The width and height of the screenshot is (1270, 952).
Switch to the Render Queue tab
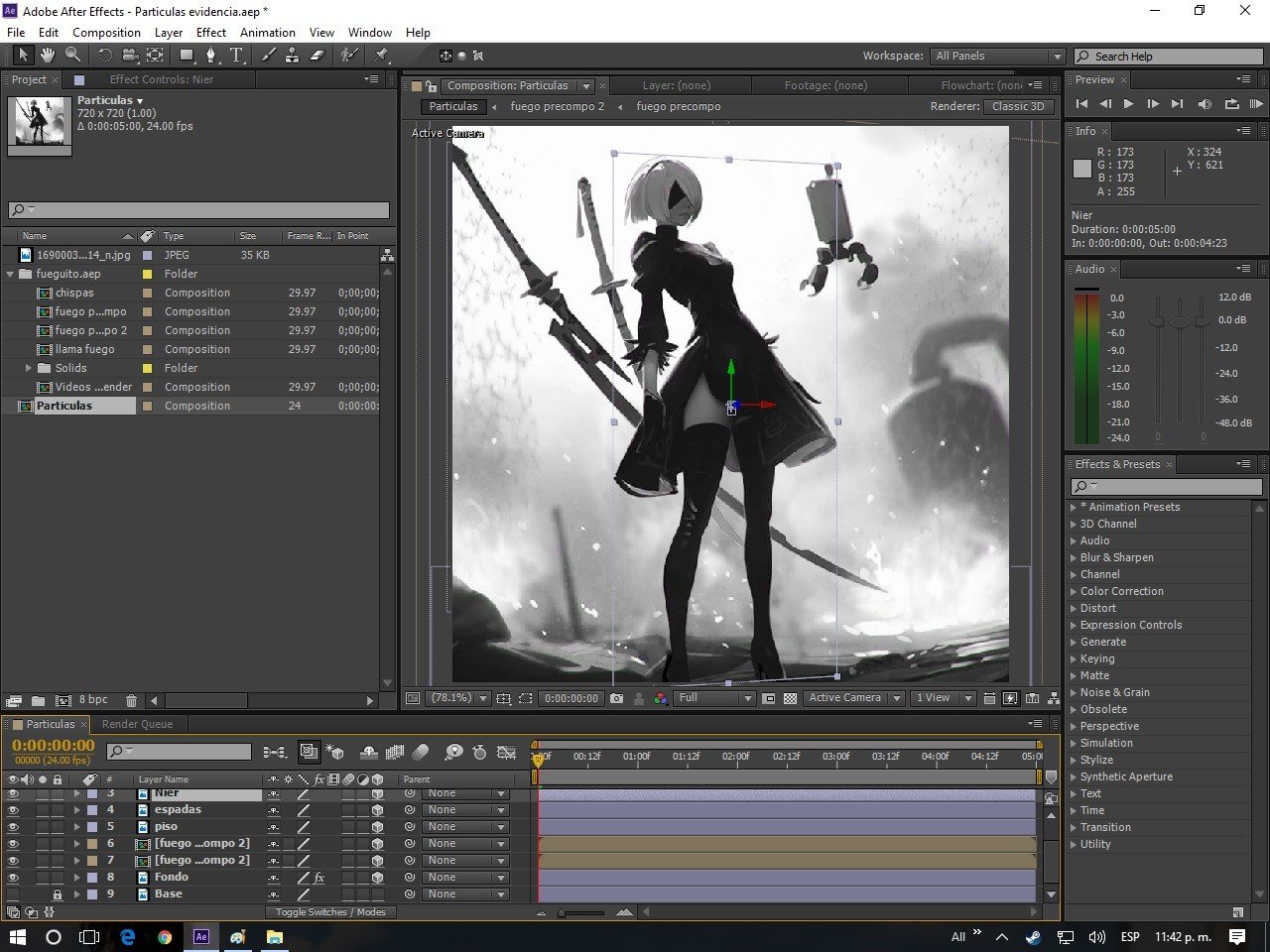[x=137, y=724]
